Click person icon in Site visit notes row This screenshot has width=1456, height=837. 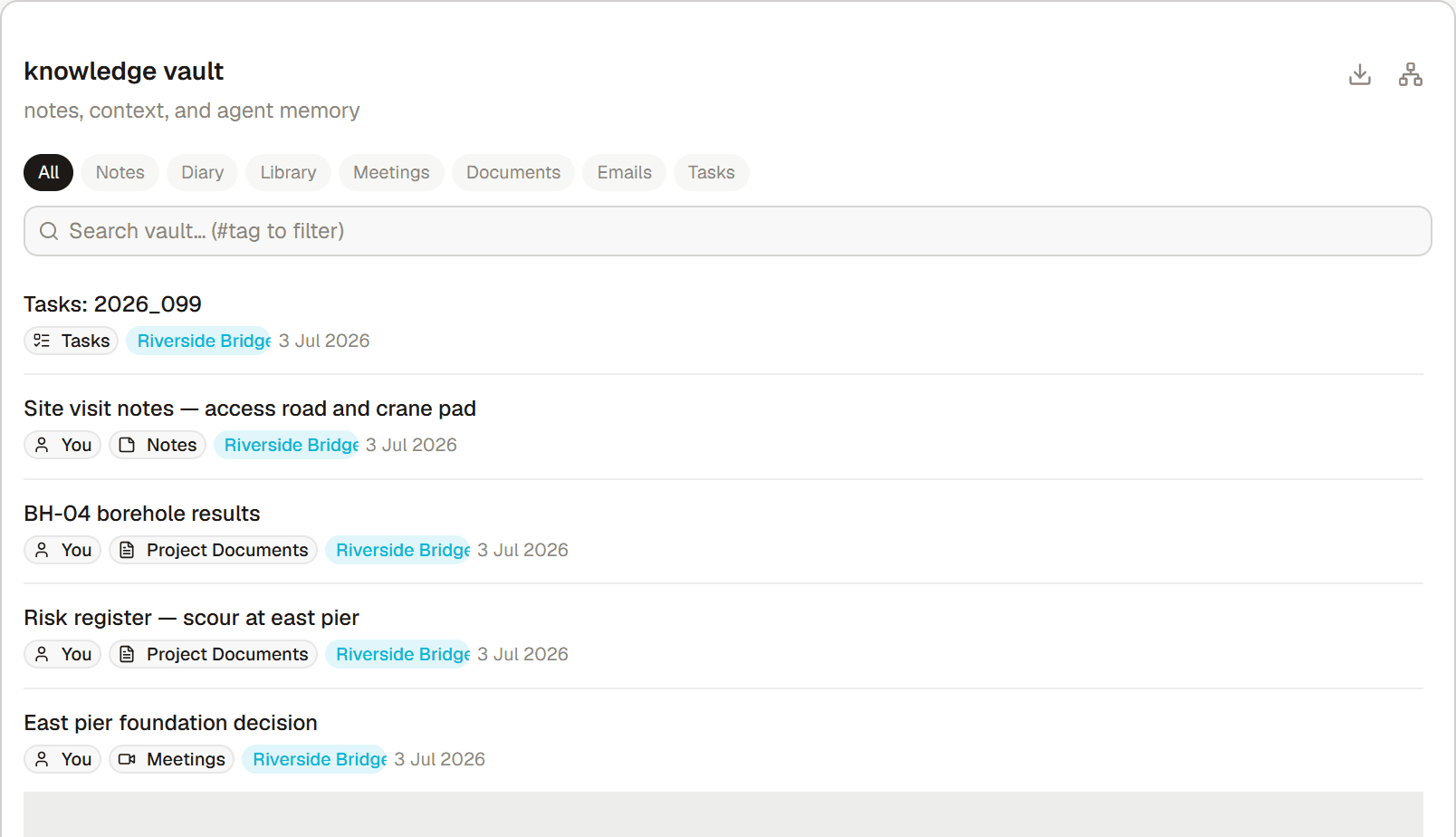42,445
